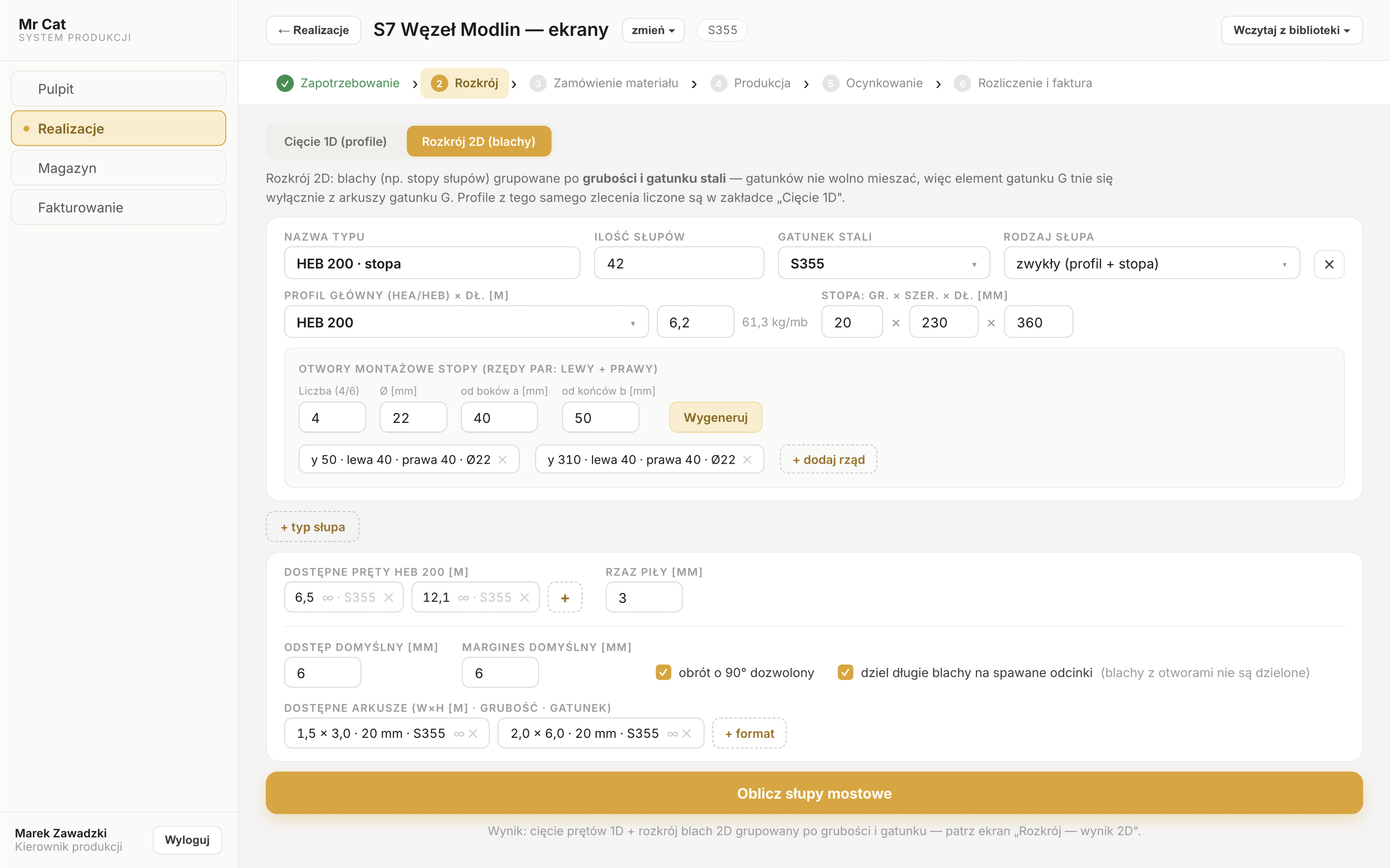Delete the y 310 hole row chip
This screenshot has height=868, width=1390.
(x=747, y=460)
